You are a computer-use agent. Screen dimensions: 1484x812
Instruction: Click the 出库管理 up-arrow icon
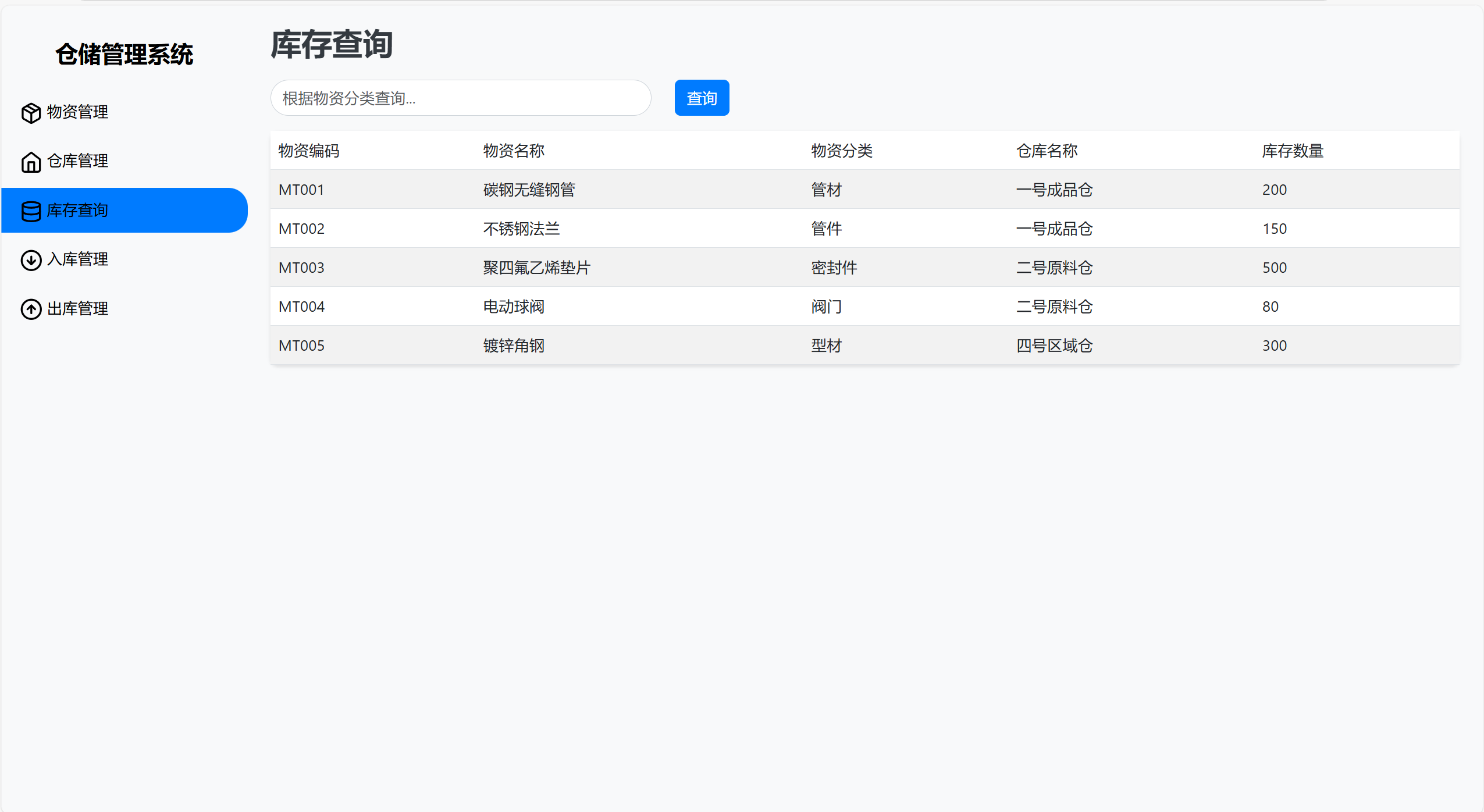coord(30,309)
